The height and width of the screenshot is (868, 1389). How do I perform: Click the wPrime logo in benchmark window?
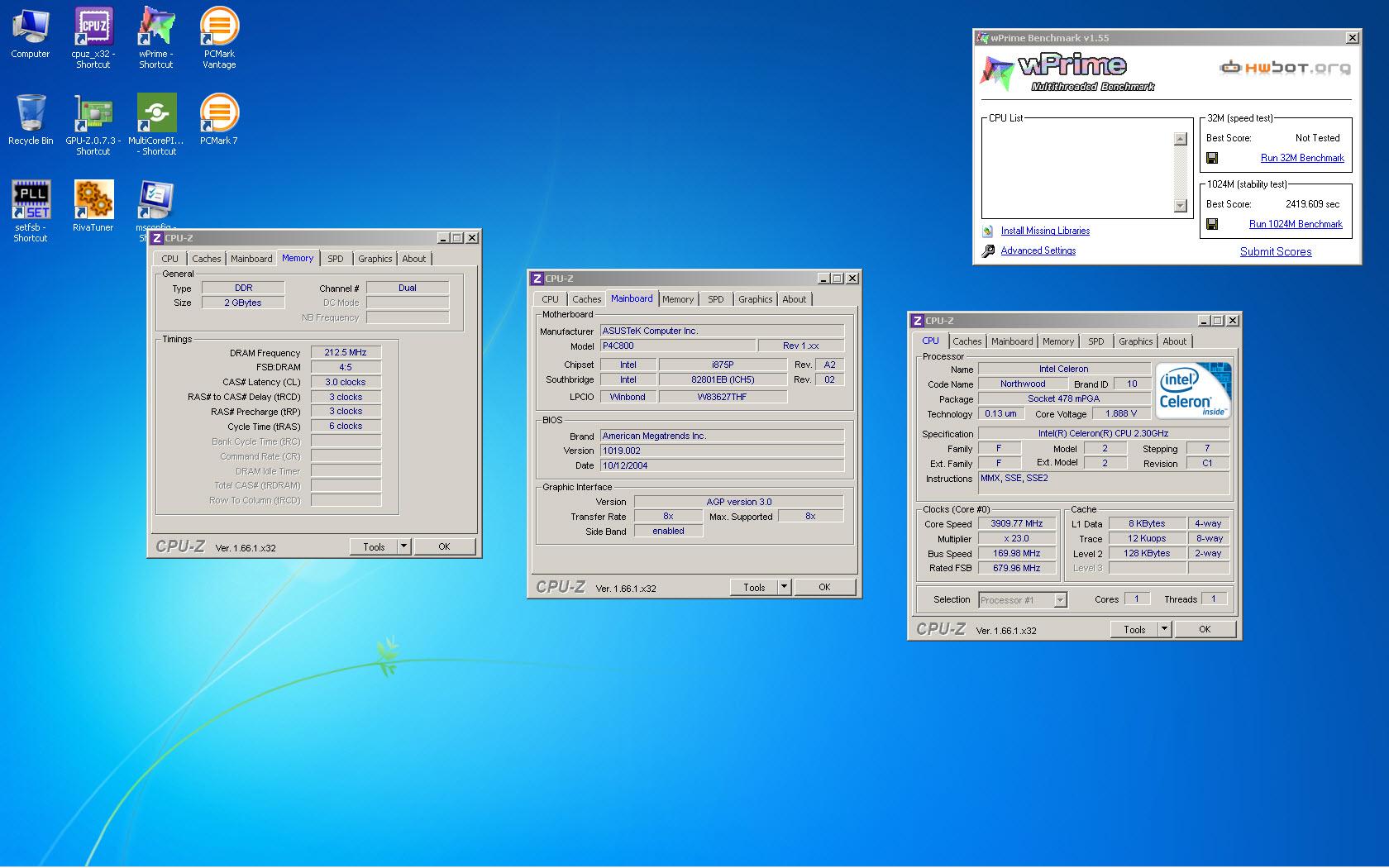click(x=1067, y=72)
